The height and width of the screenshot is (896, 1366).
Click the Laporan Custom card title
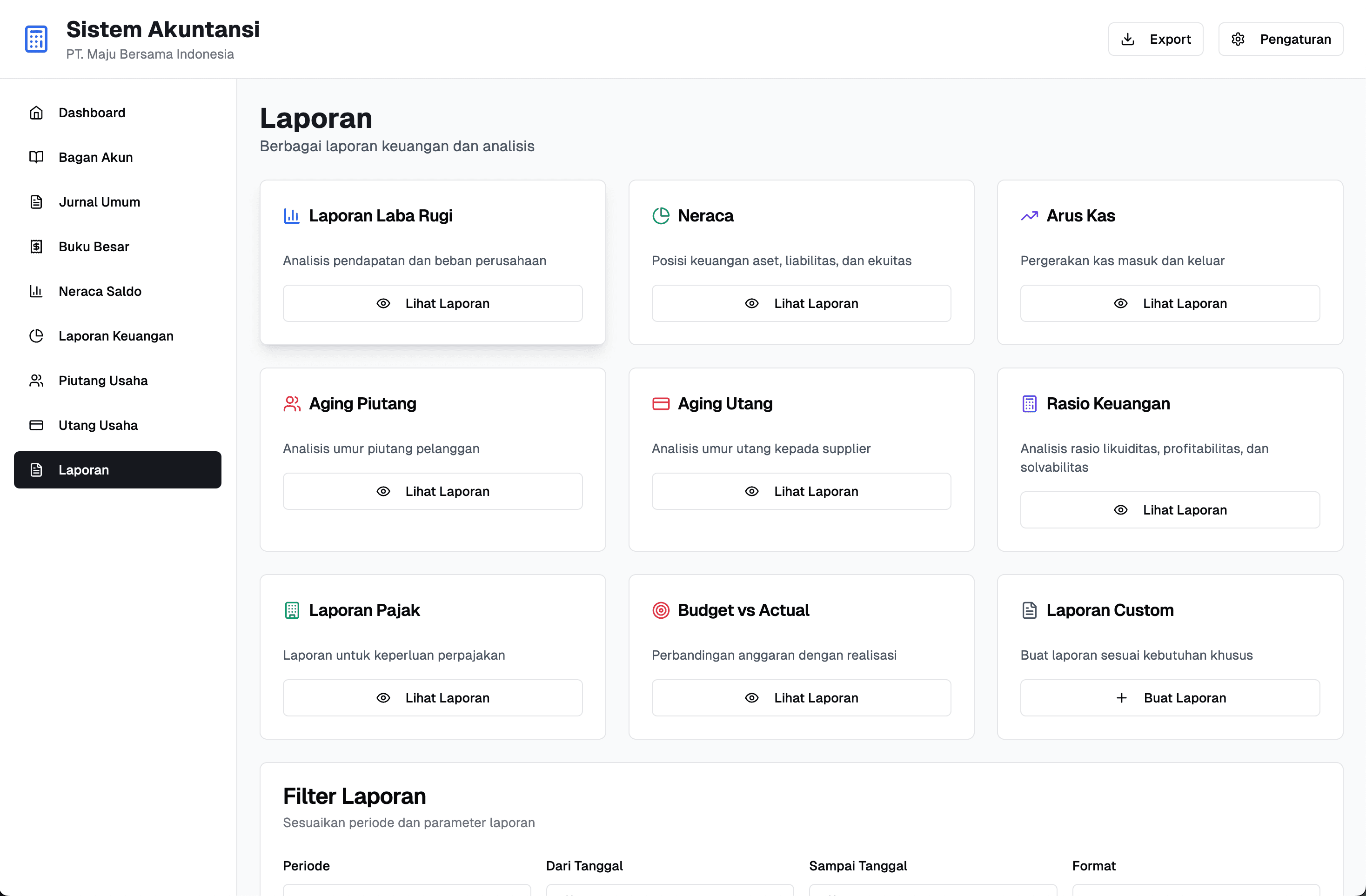(x=1110, y=610)
